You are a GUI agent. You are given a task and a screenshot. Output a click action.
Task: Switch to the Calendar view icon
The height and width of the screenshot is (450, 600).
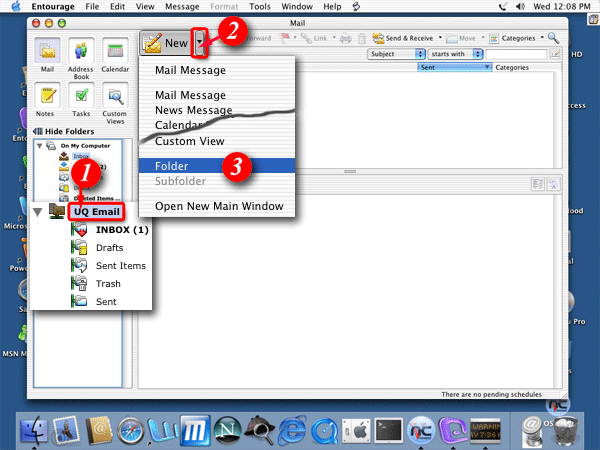pyautogui.click(x=115, y=55)
